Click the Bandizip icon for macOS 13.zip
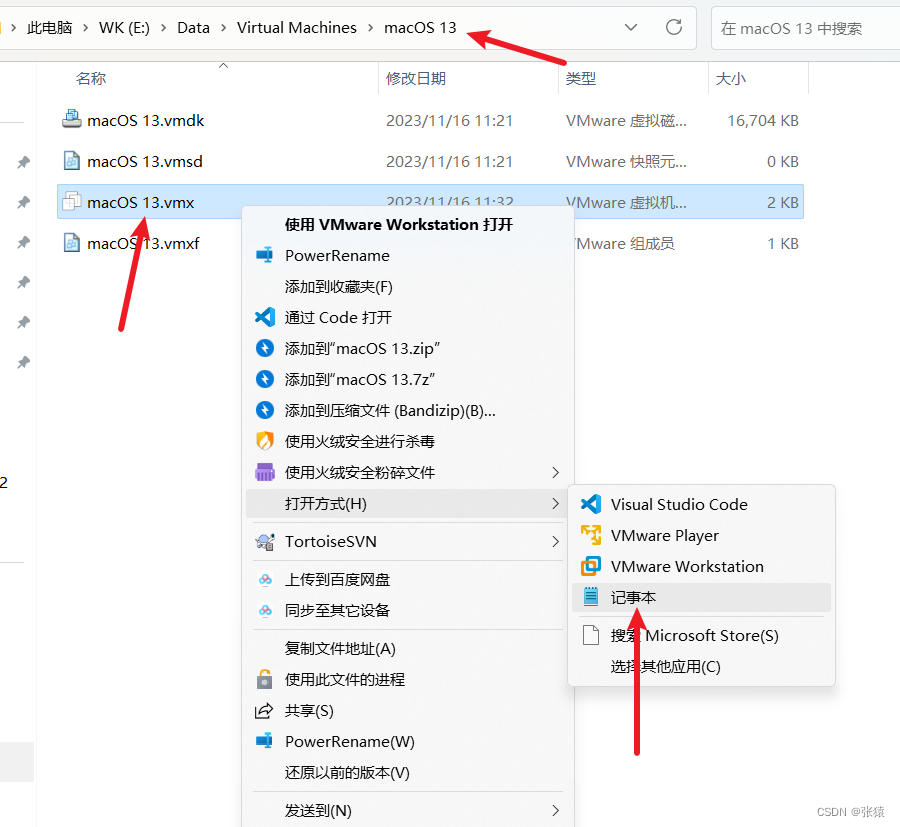This screenshot has width=900, height=827. tap(265, 348)
